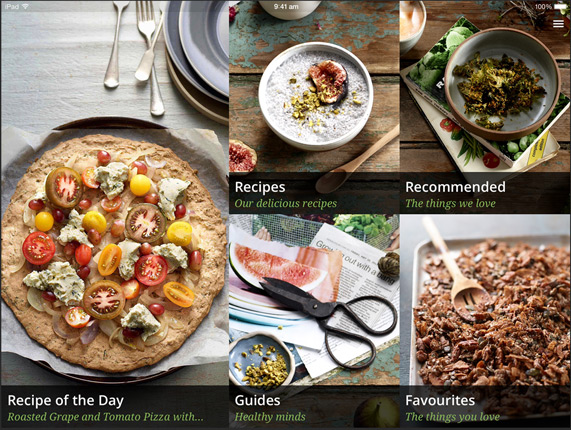Screen dimensions: 571x430
Task: Open the Recipes title label
Action: [x=260, y=187]
